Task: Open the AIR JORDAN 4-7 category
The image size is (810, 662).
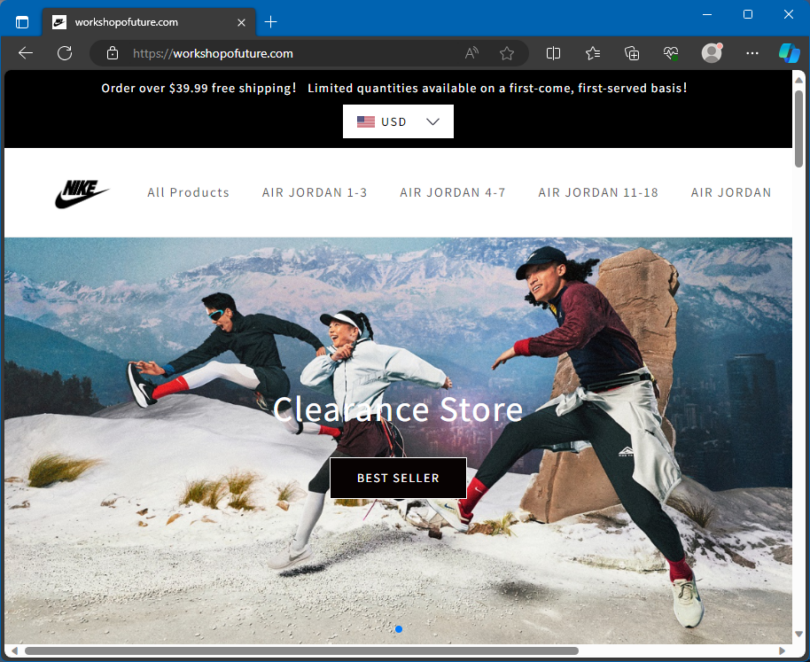Action: (x=452, y=192)
